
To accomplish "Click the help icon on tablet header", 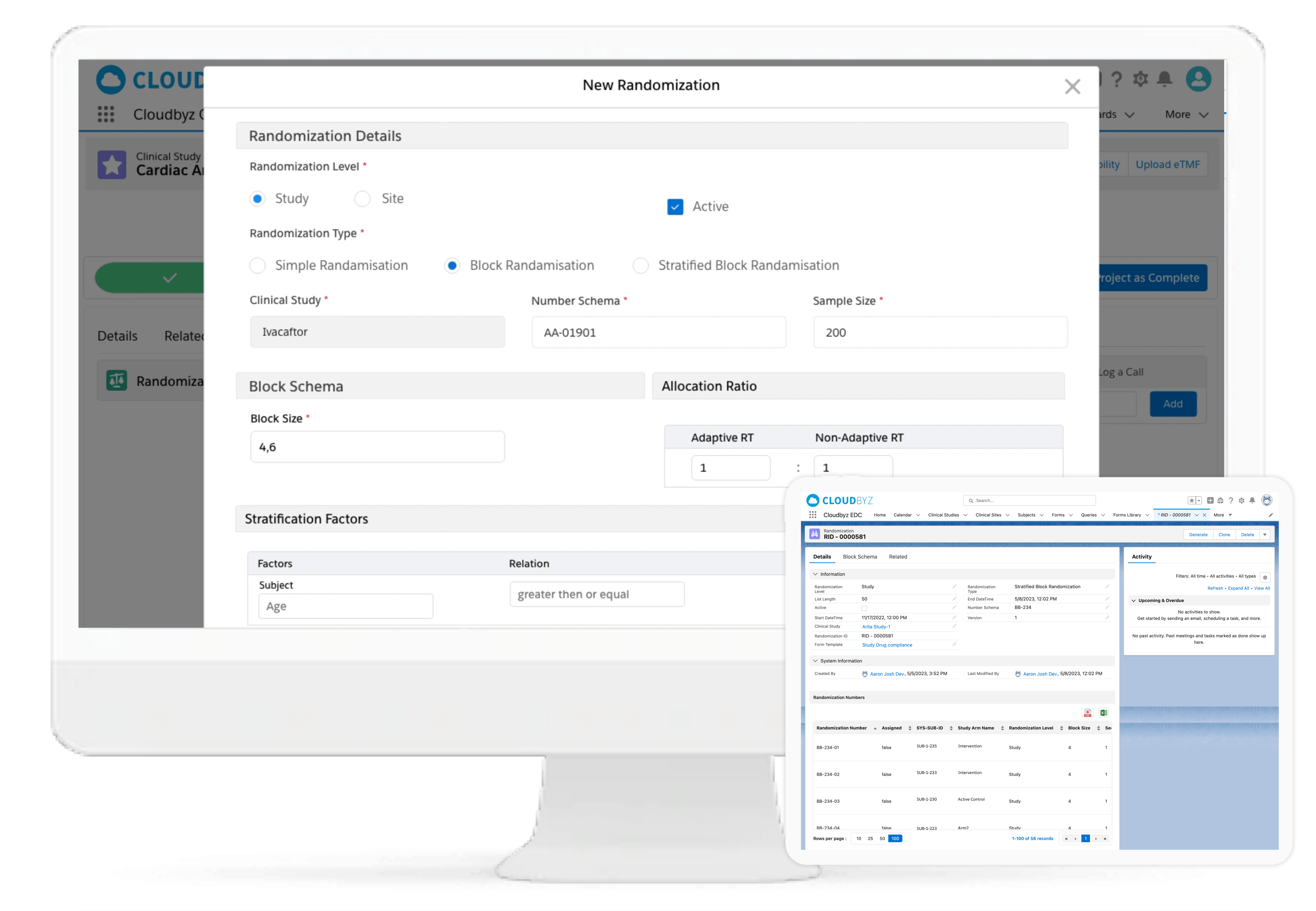I will click(1231, 501).
